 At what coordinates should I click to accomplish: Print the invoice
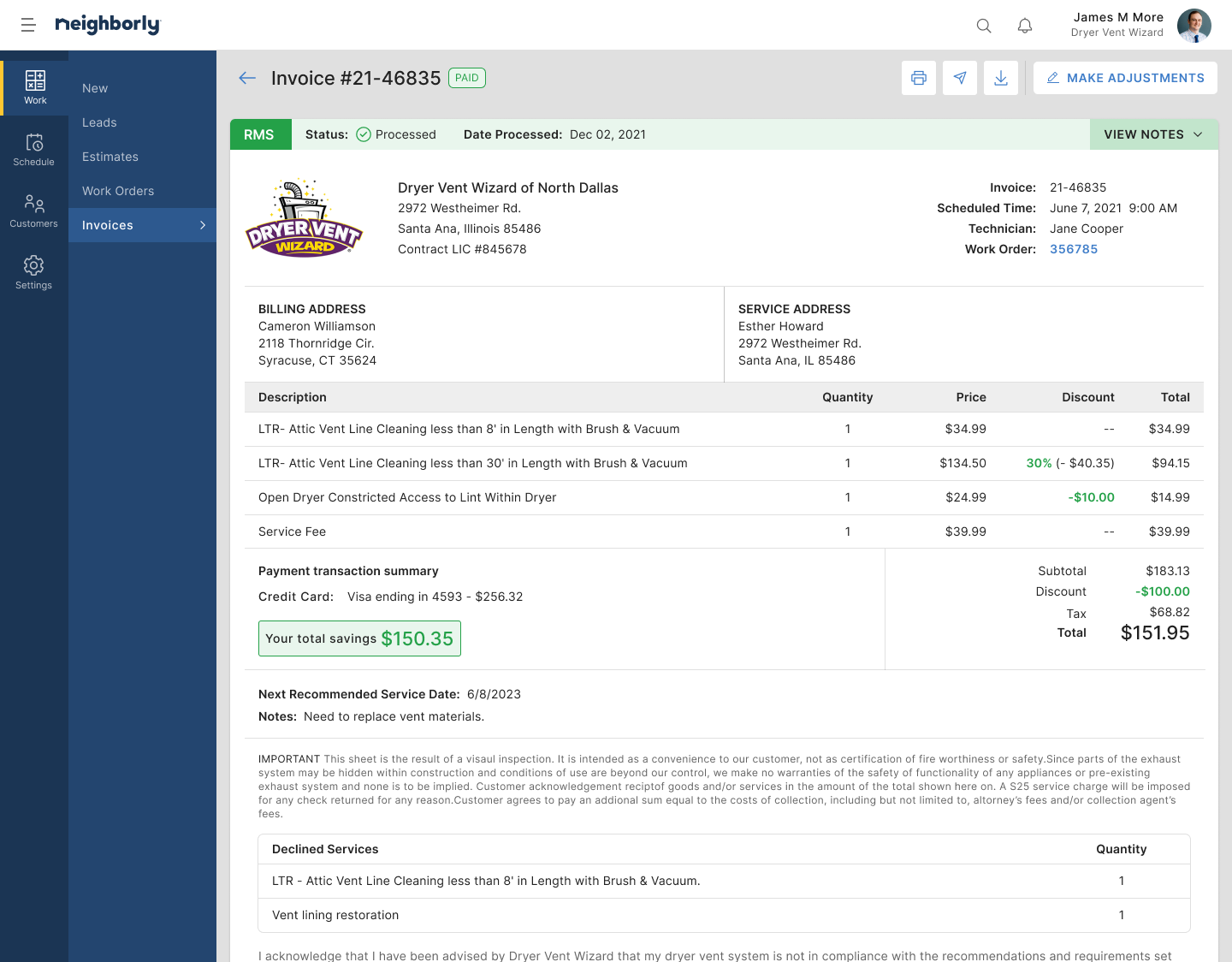point(919,78)
